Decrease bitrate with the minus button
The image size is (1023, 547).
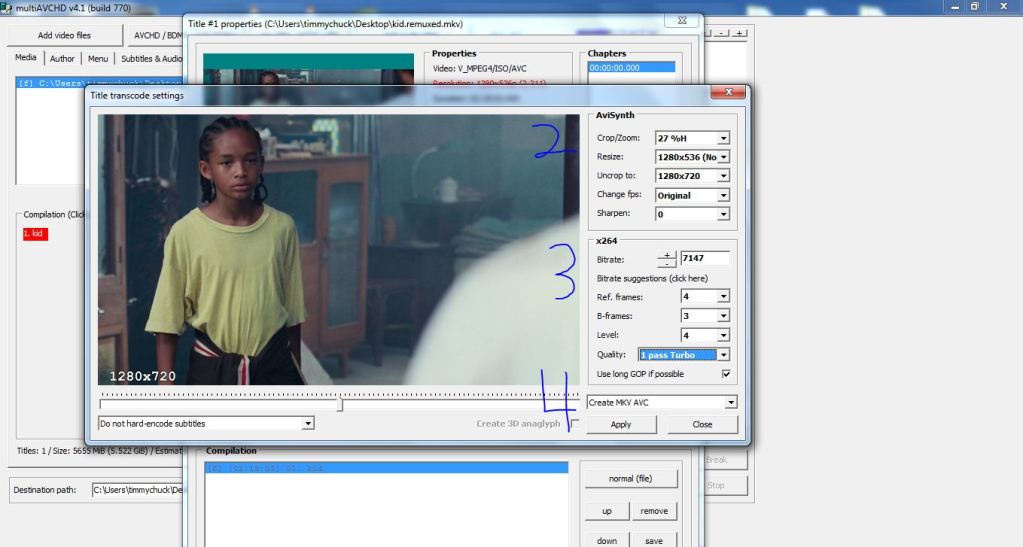666,264
